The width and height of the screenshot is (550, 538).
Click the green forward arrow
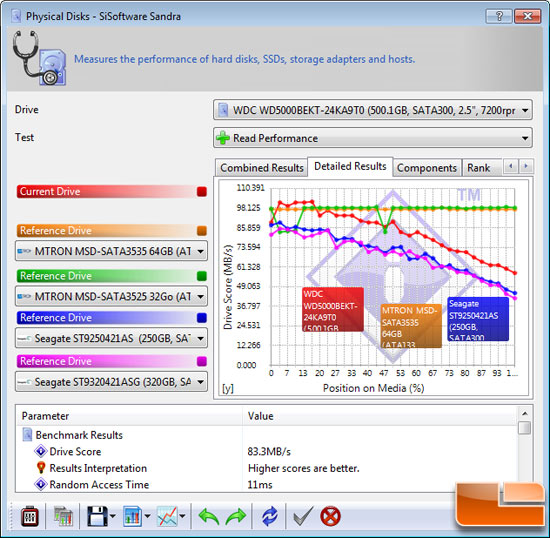click(236, 516)
